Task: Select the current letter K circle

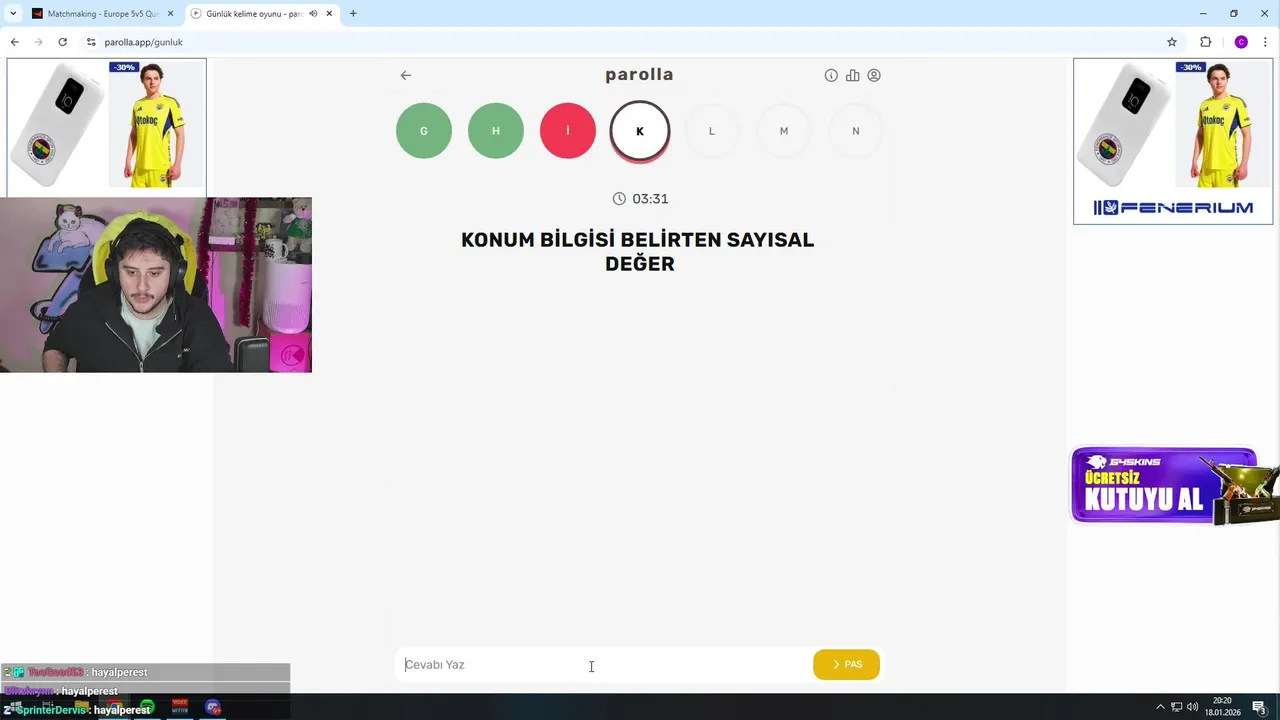Action: click(640, 131)
